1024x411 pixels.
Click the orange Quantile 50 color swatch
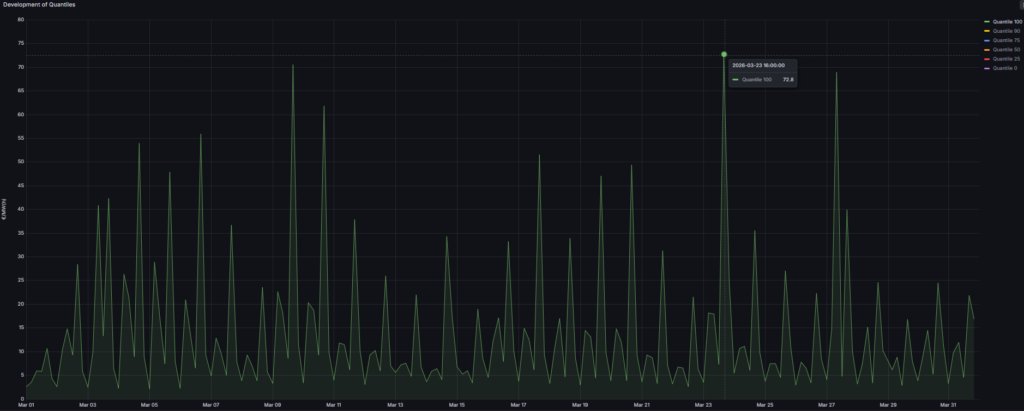pos(986,49)
